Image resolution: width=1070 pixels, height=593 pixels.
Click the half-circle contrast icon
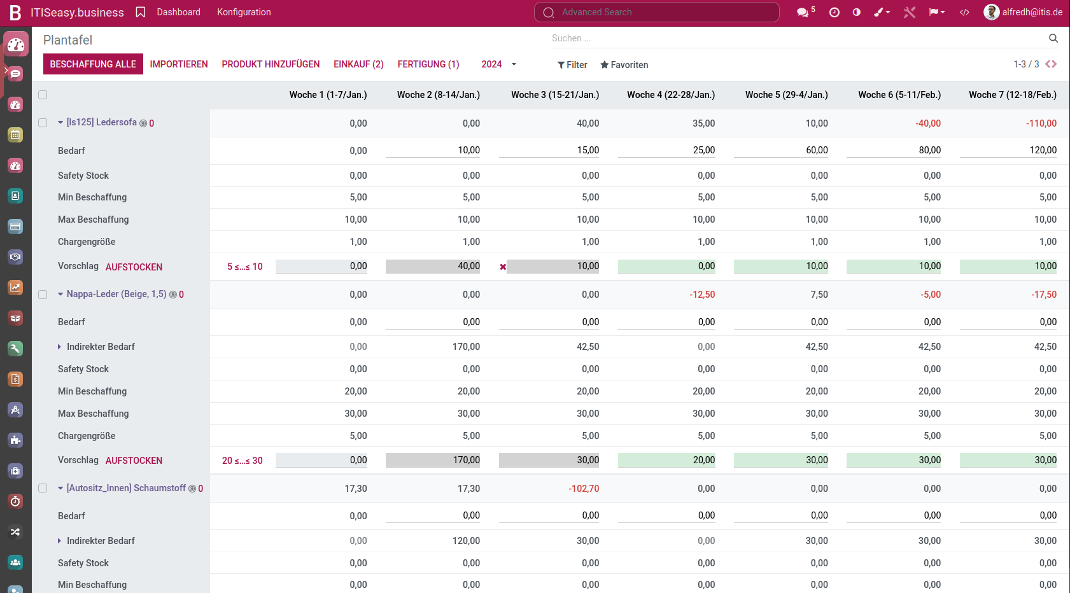click(x=856, y=12)
